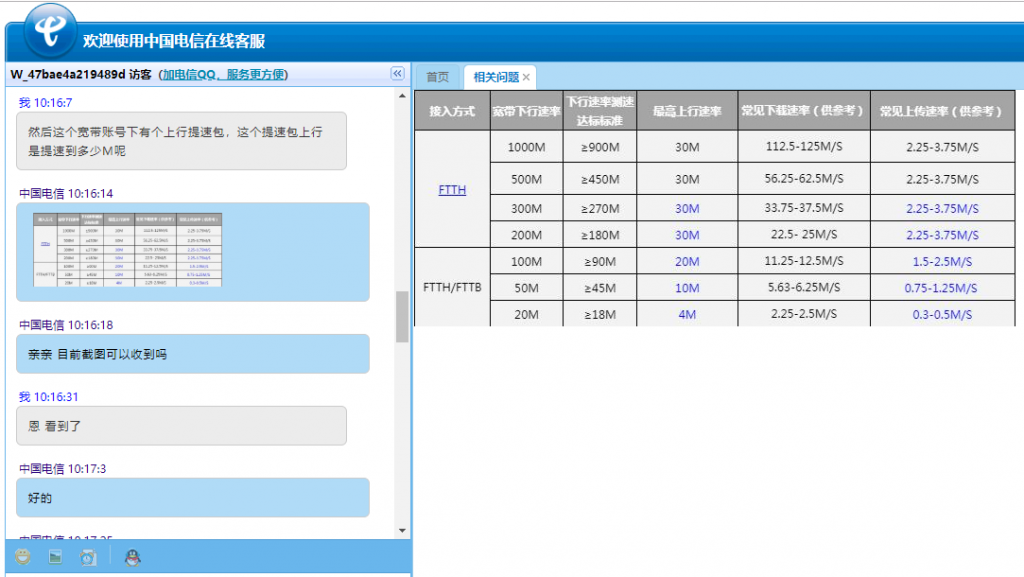Click the 欢迎使用中国电信在线客服 title
The image size is (1024, 577).
[x=174, y=40]
